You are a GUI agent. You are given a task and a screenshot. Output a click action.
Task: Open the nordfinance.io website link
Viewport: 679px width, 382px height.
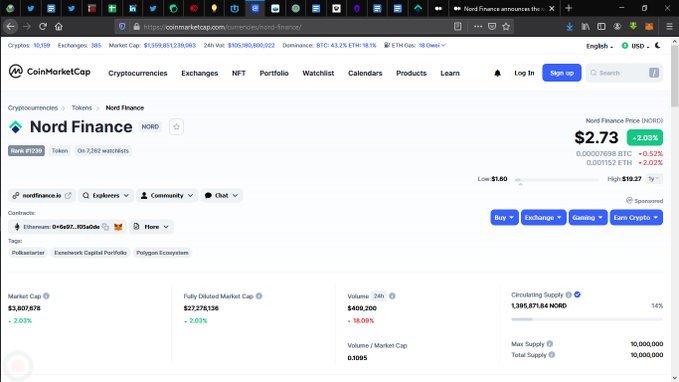click(x=42, y=195)
